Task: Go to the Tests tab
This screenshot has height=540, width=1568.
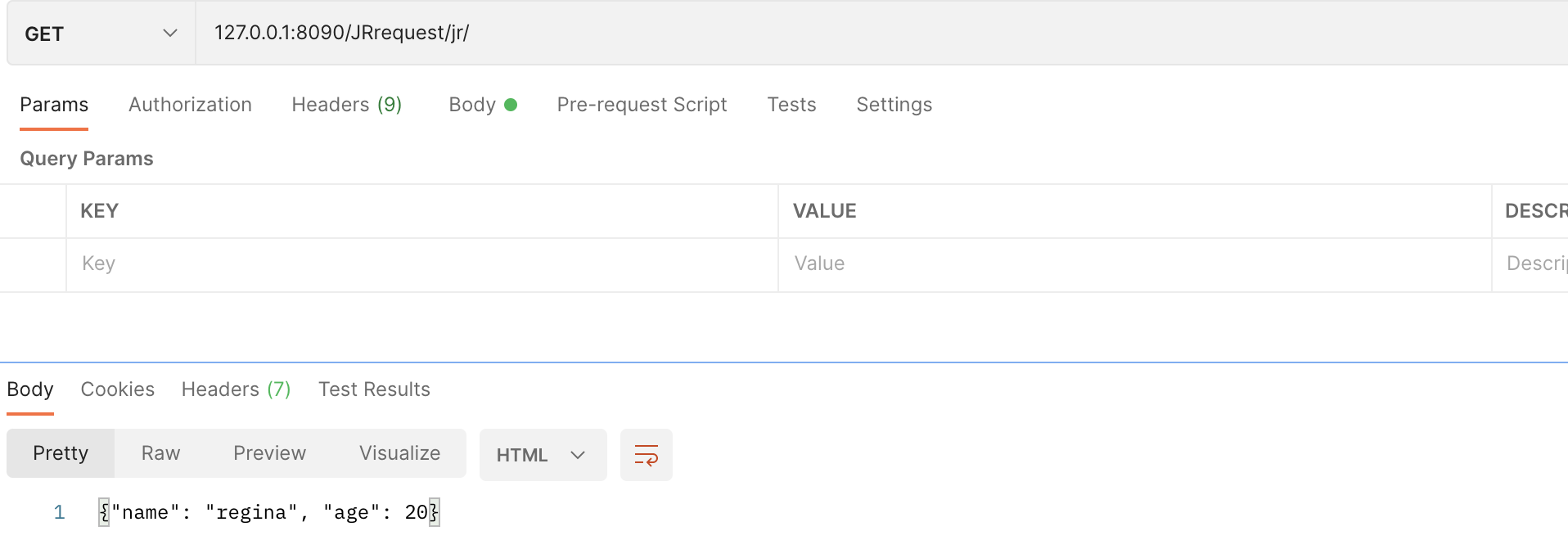Action: click(x=791, y=105)
